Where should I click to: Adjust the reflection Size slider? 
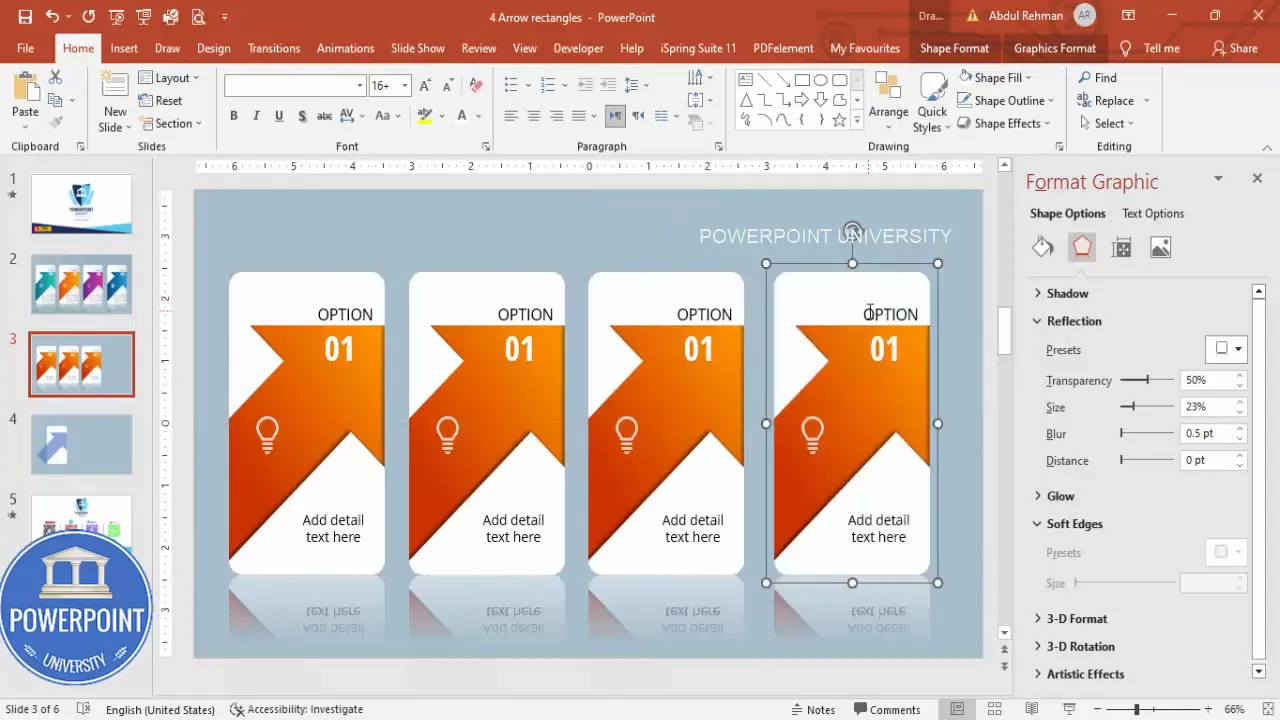coord(1147,407)
